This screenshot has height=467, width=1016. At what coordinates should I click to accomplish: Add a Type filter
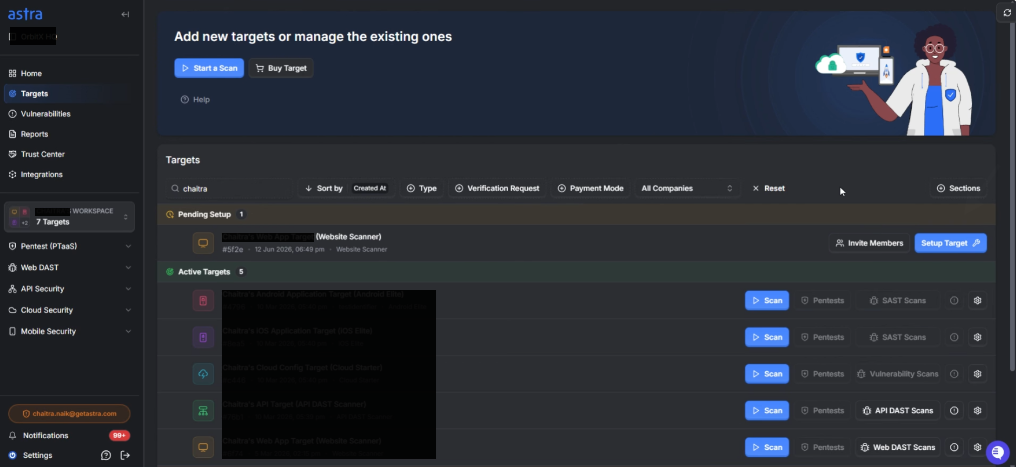[421, 188]
